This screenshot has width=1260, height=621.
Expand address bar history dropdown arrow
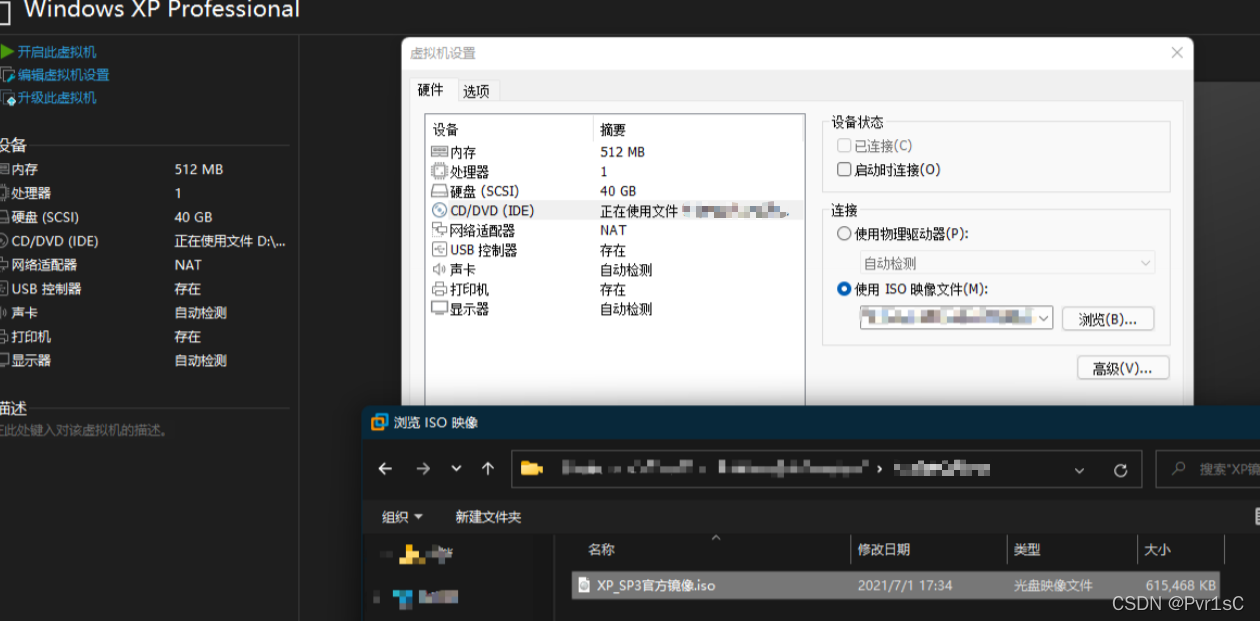[x=1079, y=469]
